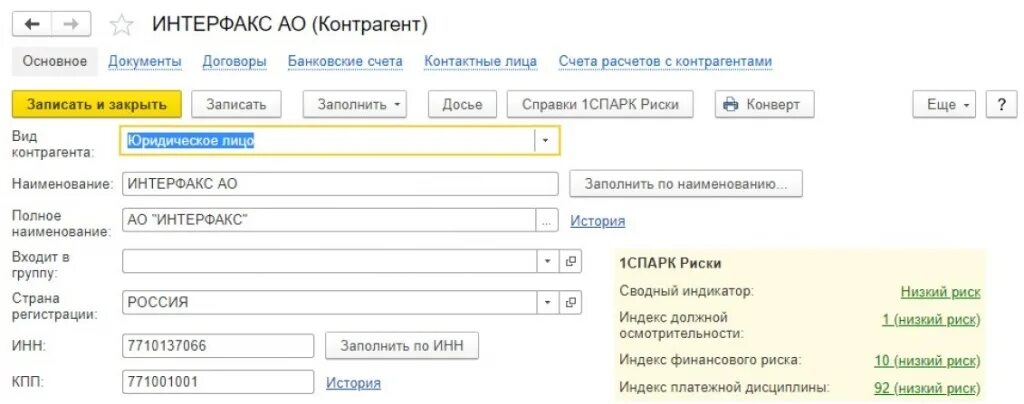This screenshot has height=404, width=1024.
Task: Open История link next to КПП
Action: (x=353, y=382)
